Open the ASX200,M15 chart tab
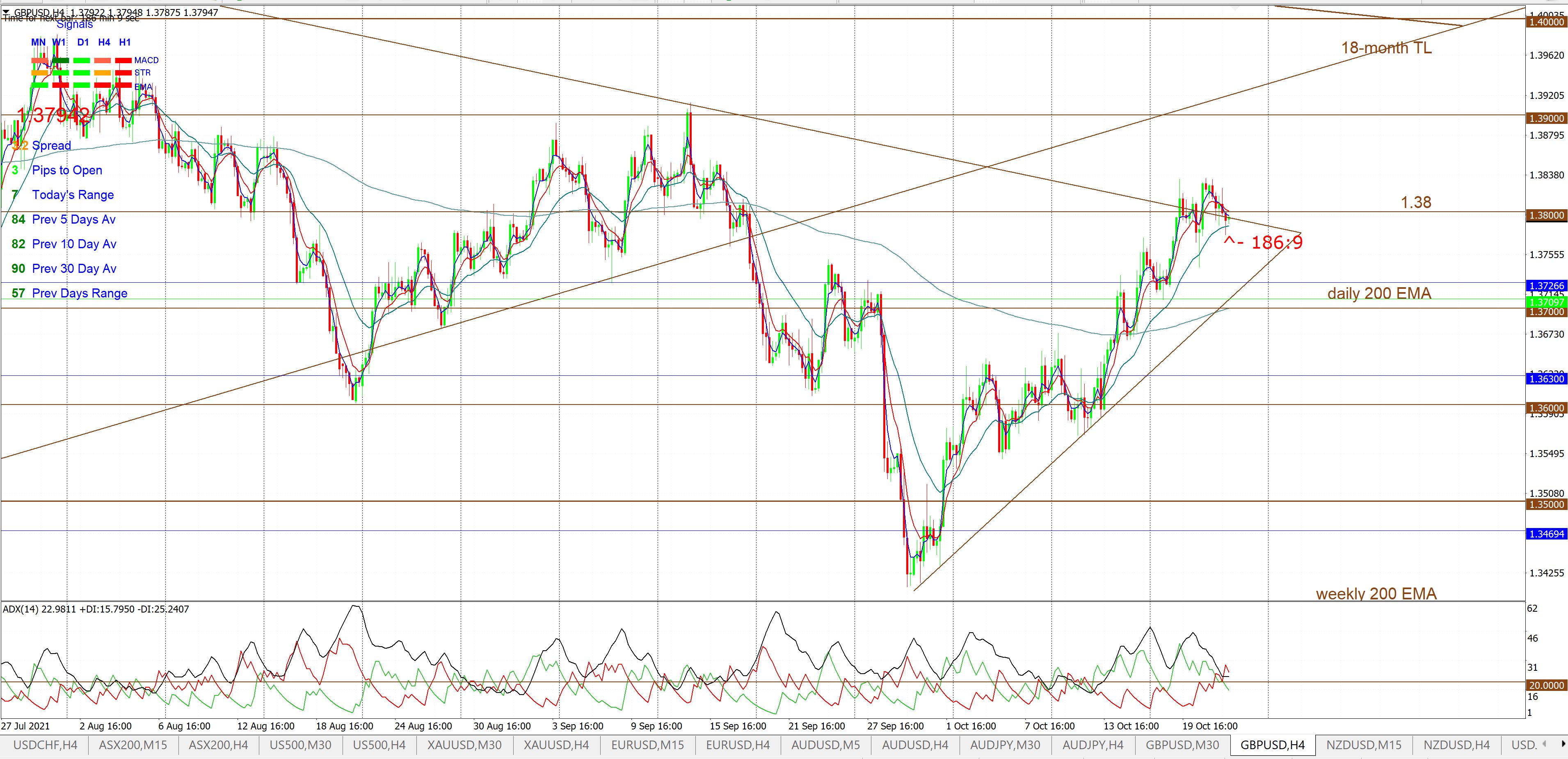The height and width of the screenshot is (759, 1568). tap(133, 744)
